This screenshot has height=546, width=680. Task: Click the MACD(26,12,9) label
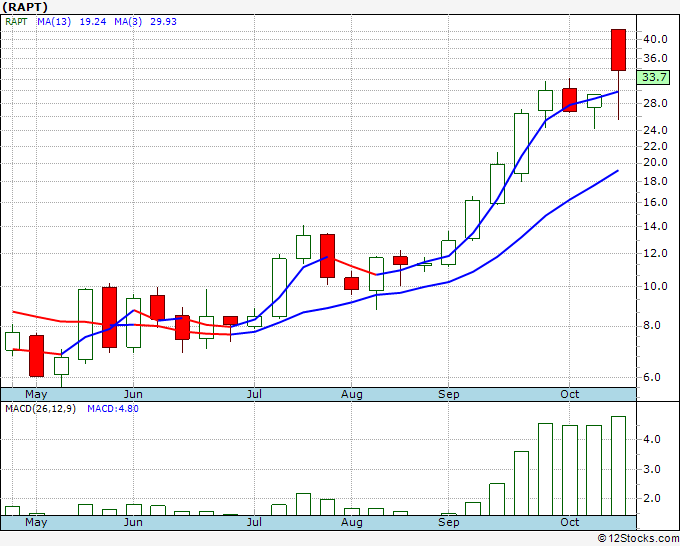40,409
